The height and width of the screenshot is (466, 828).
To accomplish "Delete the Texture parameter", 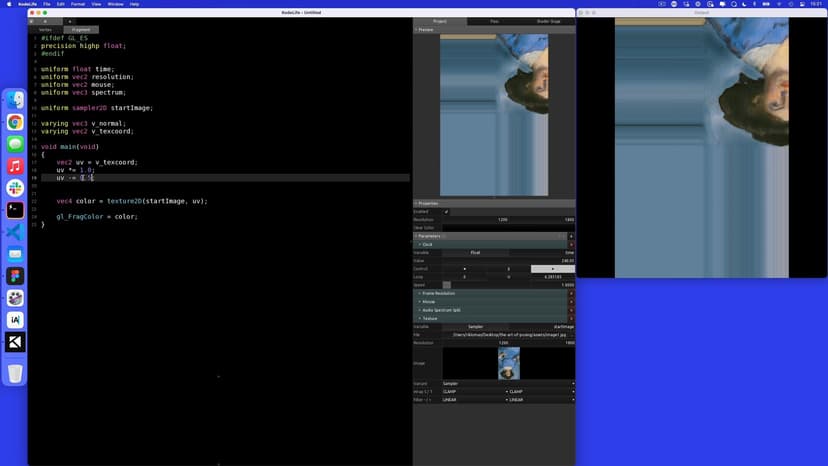I will coord(571,318).
